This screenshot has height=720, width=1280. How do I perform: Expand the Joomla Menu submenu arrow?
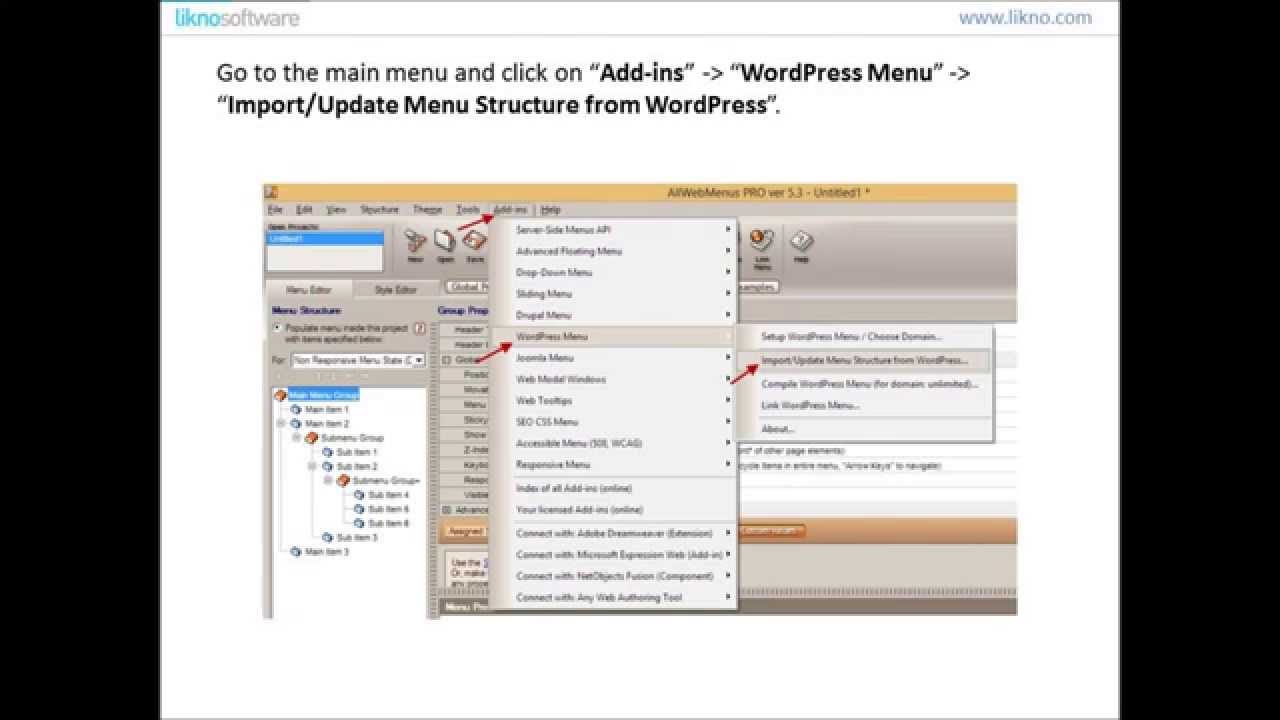click(728, 357)
